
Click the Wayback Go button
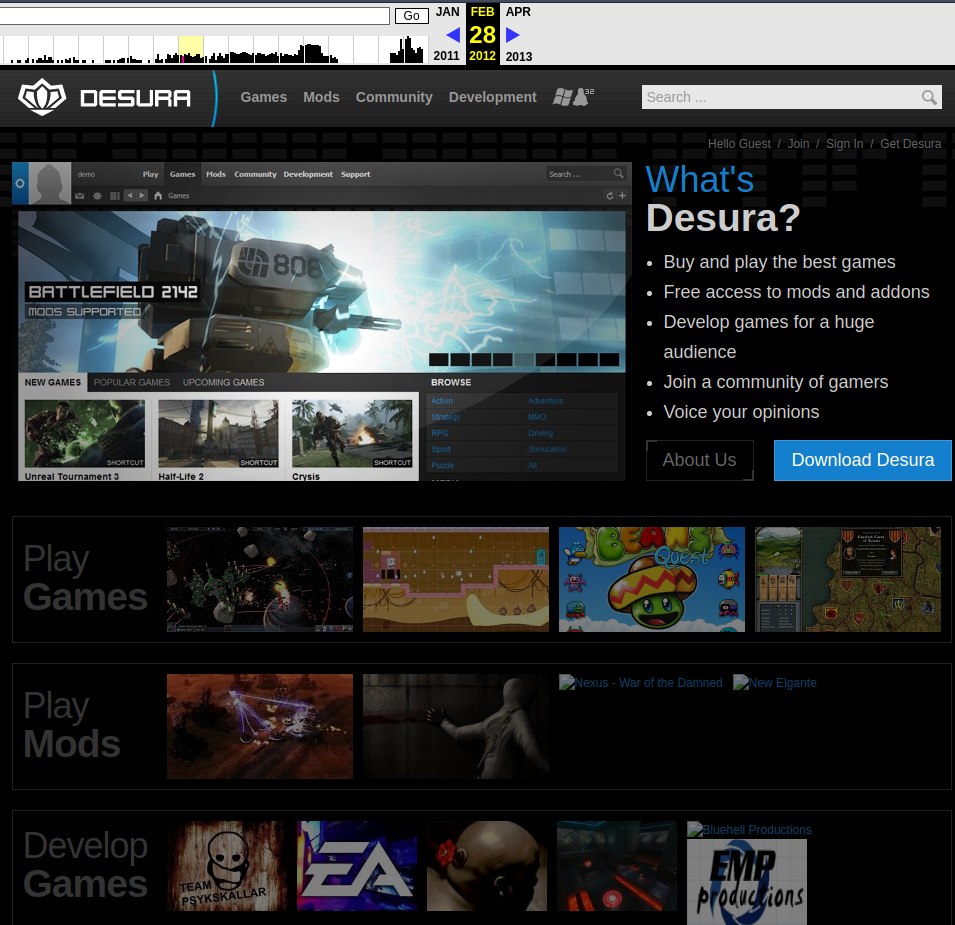[411, 16]
